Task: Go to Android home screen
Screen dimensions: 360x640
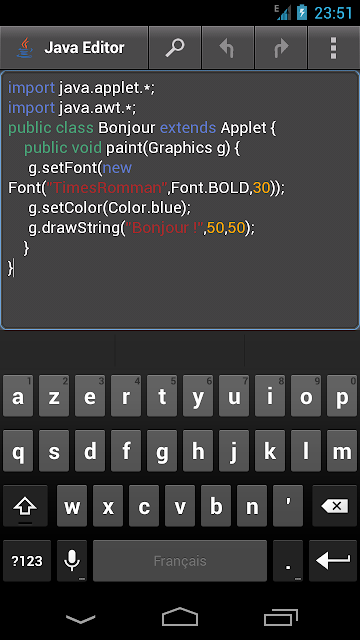Action: tap(180, 616)
